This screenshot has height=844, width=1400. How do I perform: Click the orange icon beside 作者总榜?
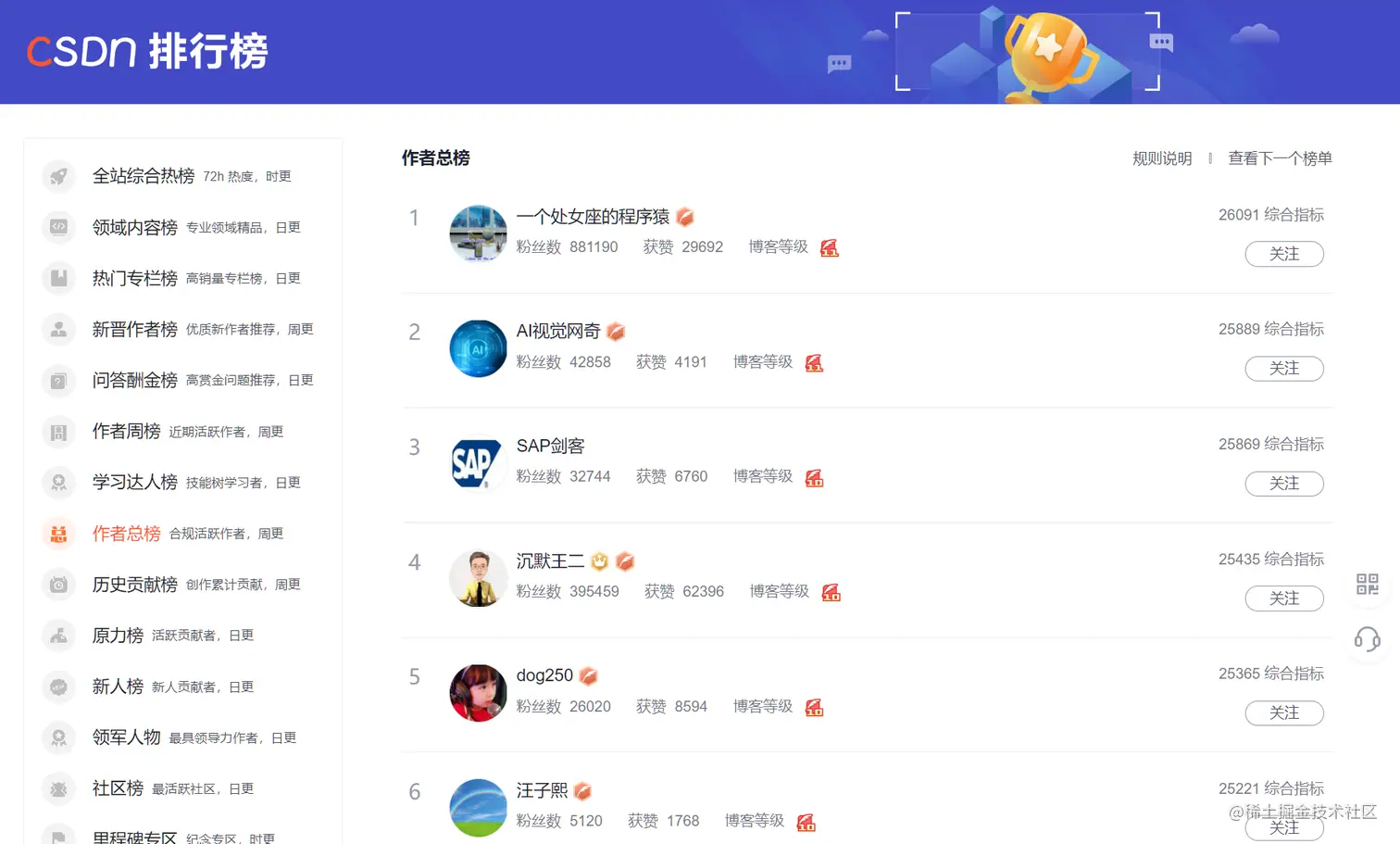click(x=58, y=534)
